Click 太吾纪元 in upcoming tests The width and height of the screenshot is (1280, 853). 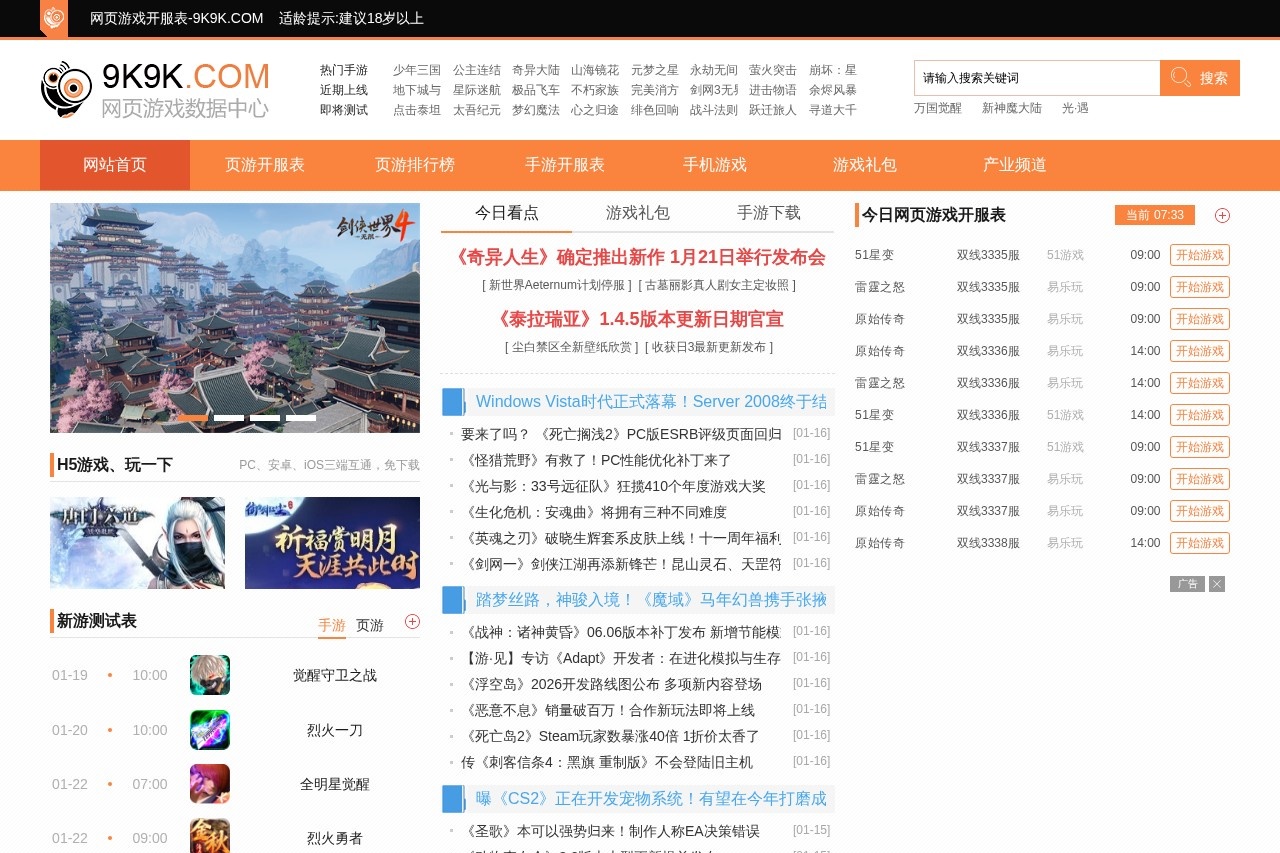click(x=477, y=110)
